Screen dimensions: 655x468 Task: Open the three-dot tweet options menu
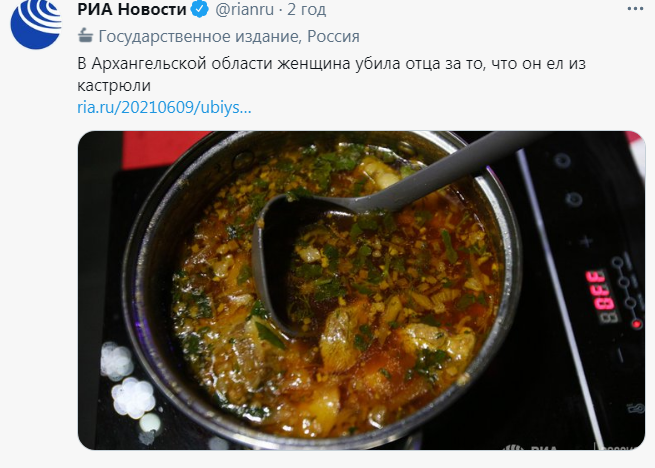[x=635, y=9]
